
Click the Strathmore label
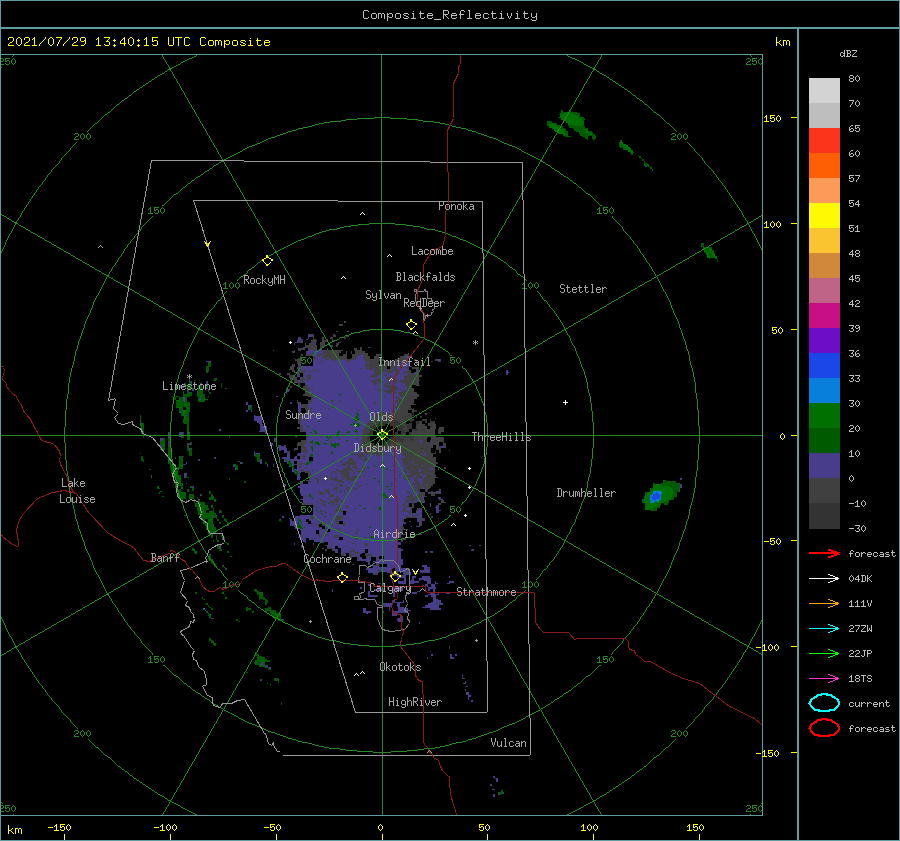pos(486,592)
